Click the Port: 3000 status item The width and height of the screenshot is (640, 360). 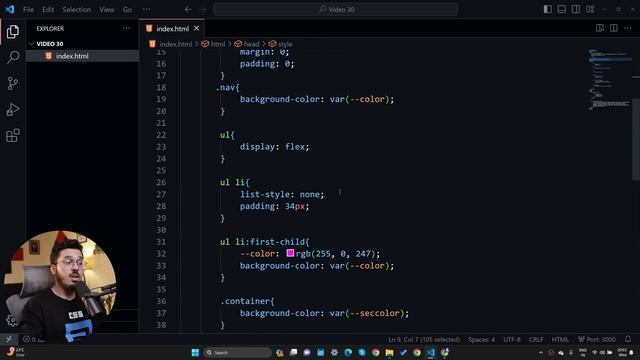click(597, 340)
